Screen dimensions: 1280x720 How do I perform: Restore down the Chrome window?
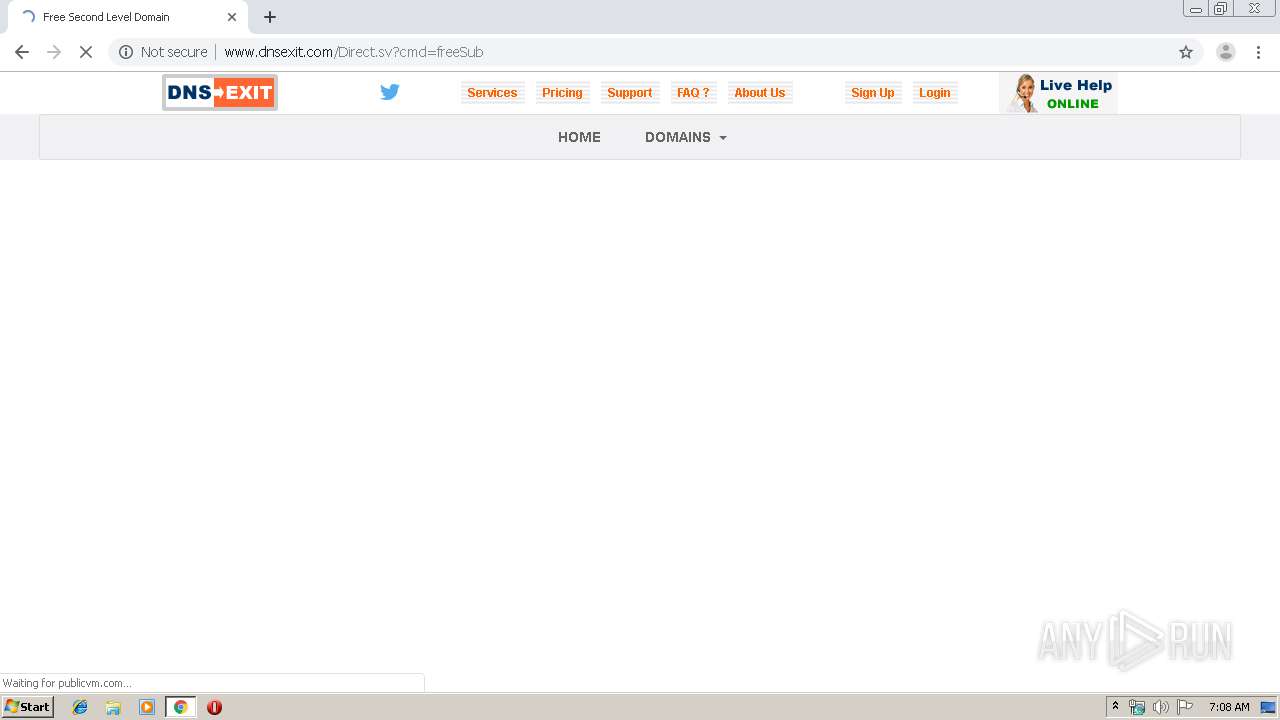[1220, 9]
